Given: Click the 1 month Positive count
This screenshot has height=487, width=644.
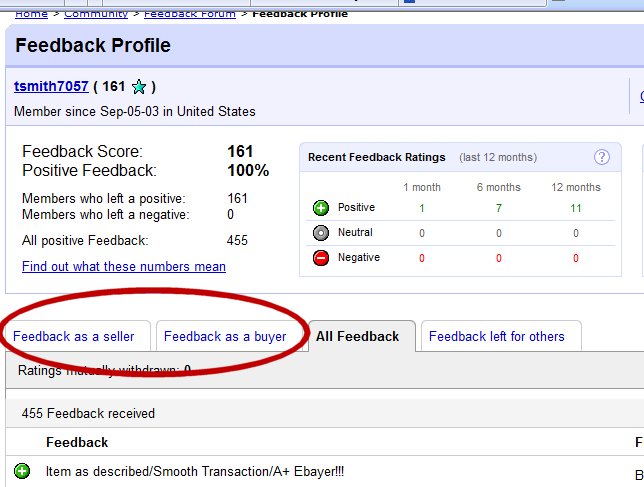Looking at the screenshot, I should [422, 208].
